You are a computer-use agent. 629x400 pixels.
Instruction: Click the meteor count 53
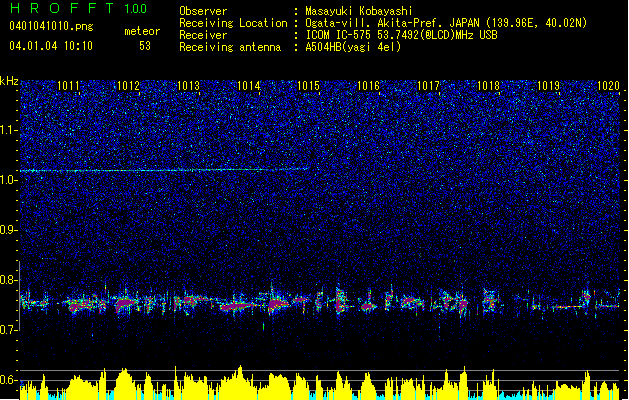tap(145, 46)
